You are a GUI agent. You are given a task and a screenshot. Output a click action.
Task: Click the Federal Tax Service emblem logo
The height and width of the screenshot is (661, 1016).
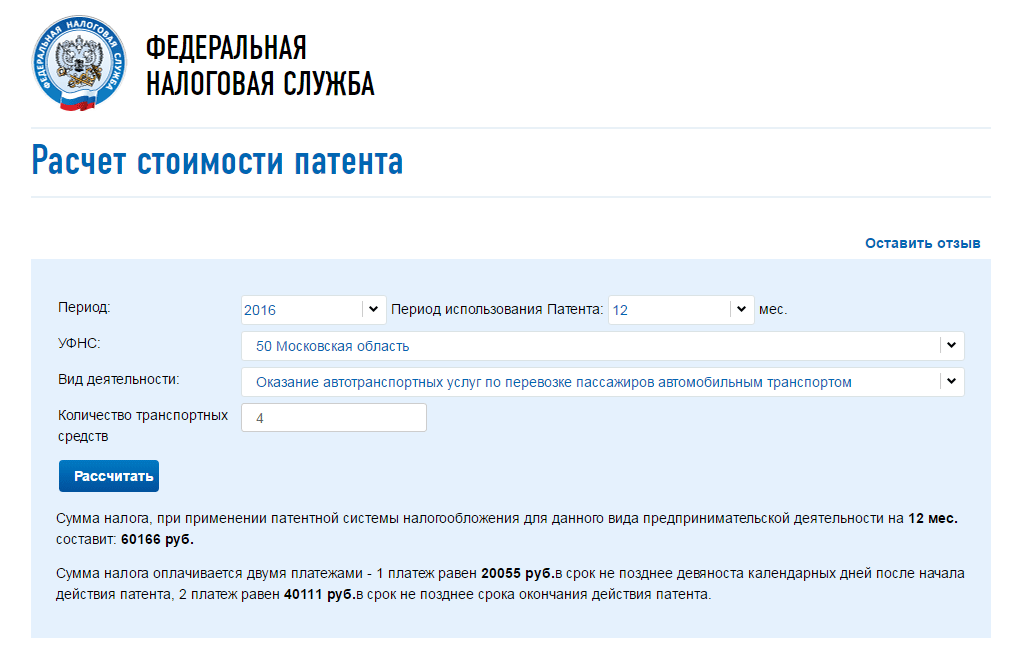pos(79,63)
